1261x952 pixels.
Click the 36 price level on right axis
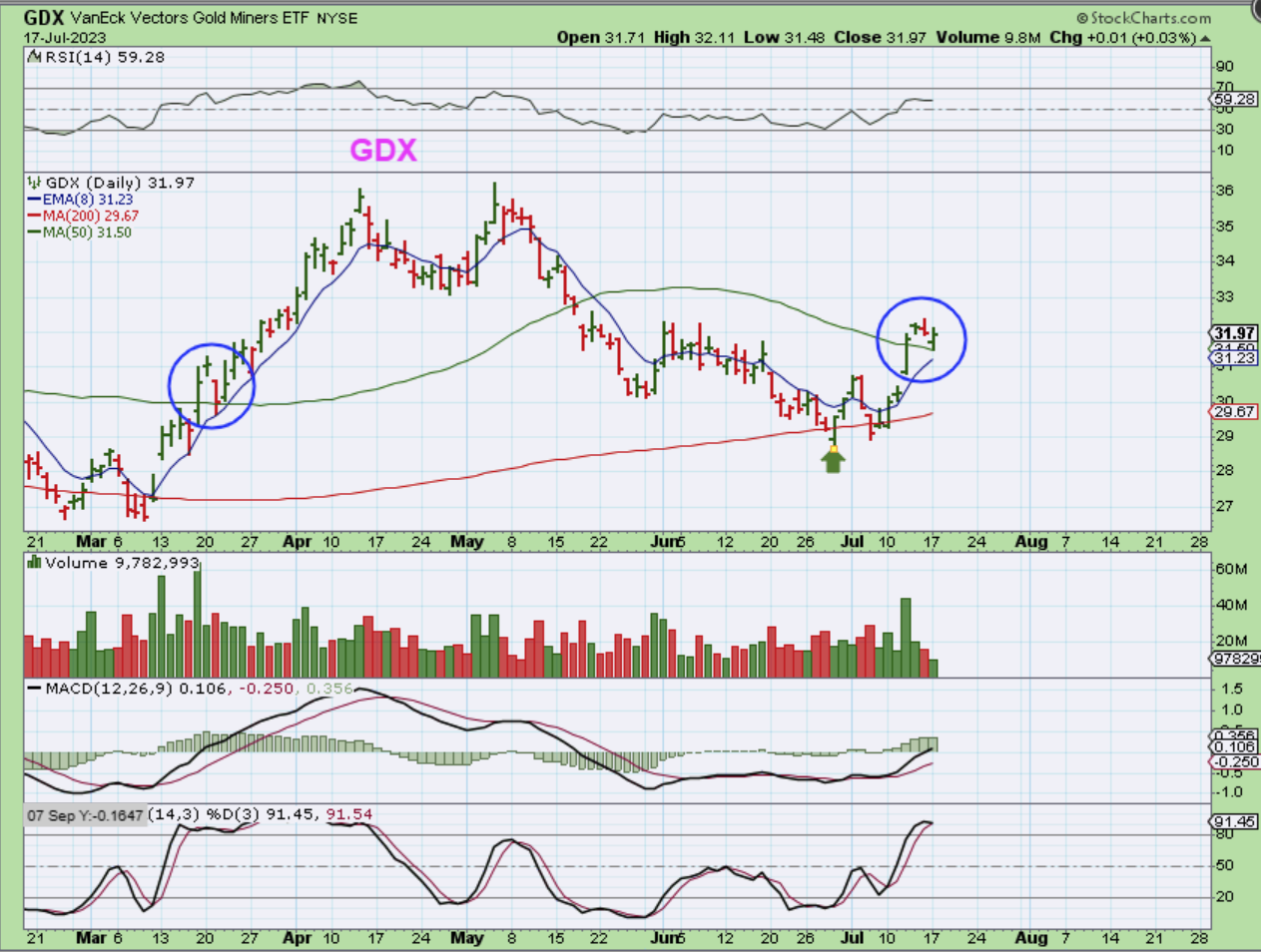(1223, 190)
